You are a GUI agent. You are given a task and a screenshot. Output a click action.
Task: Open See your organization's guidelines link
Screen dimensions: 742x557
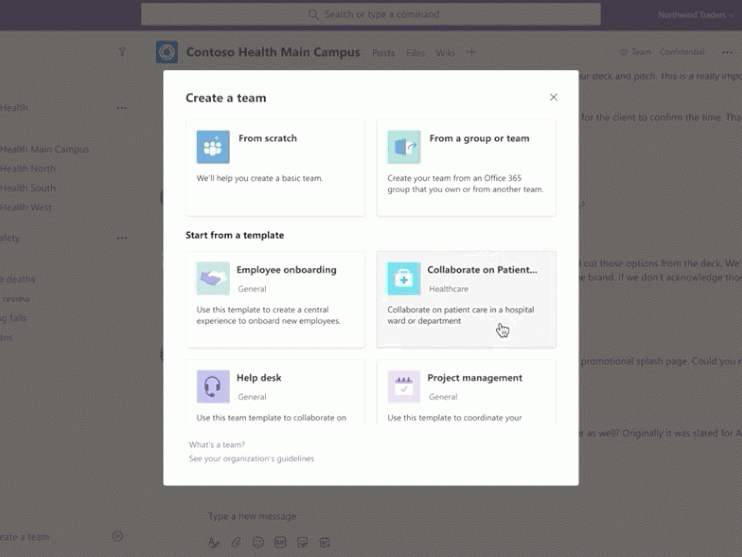point(251,459)
